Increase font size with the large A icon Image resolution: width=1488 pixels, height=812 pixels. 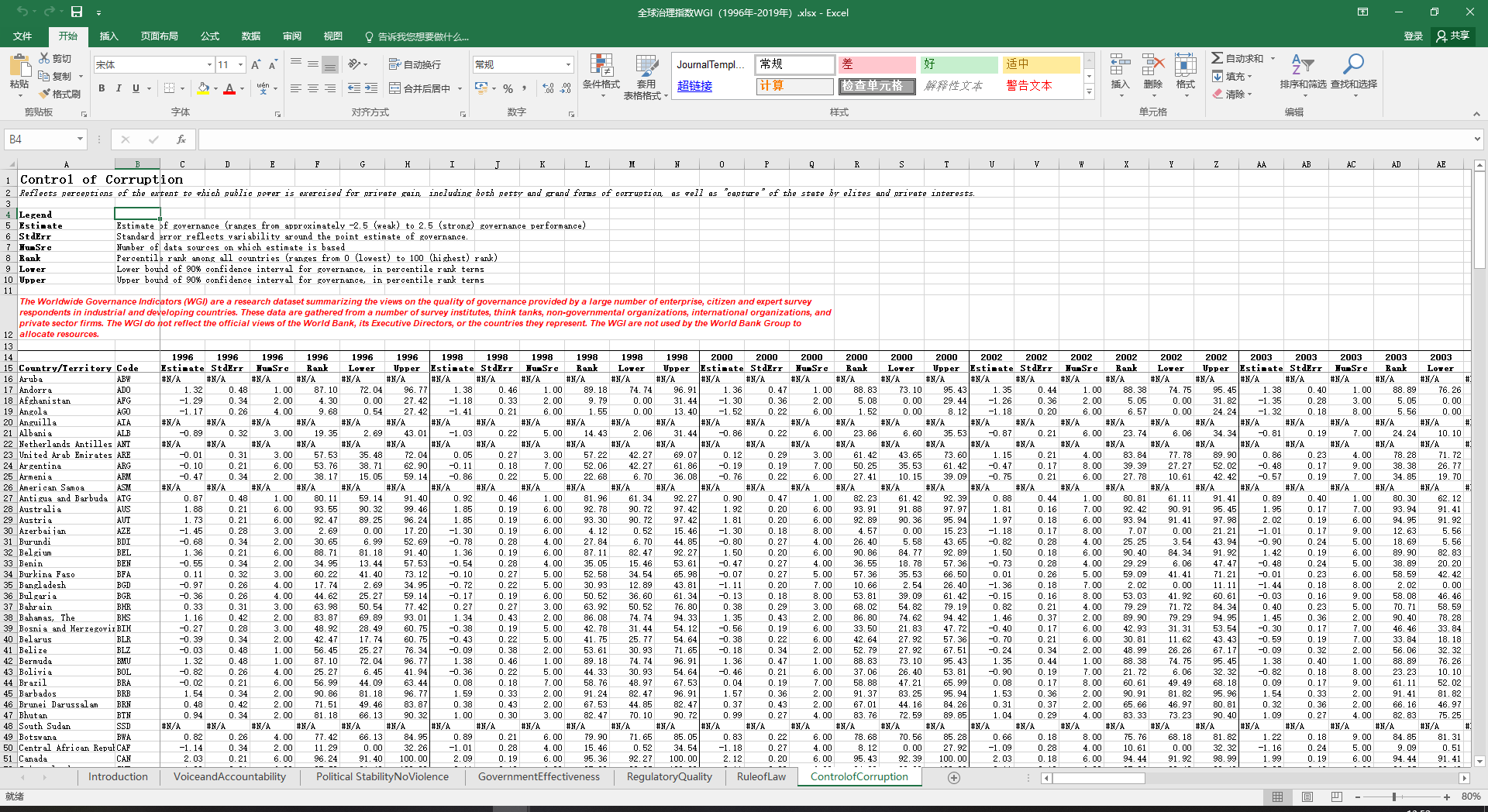tap(256, 65)
